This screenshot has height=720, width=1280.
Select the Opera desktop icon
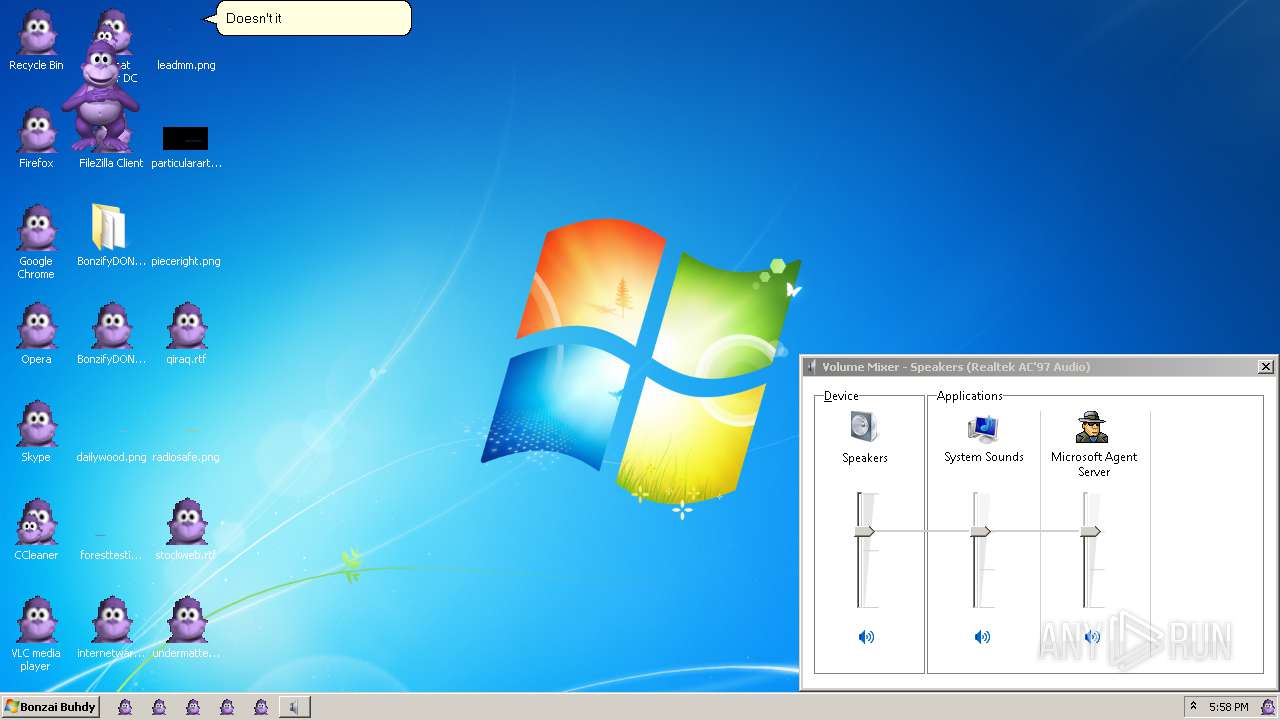point(36,335)
